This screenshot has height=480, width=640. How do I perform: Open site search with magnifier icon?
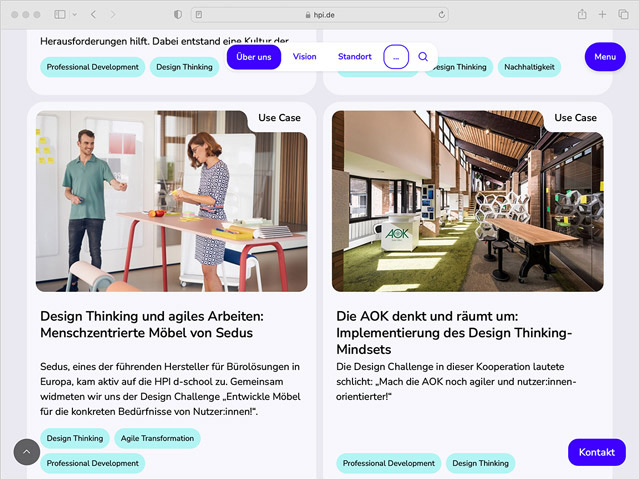tap(423, 57)
